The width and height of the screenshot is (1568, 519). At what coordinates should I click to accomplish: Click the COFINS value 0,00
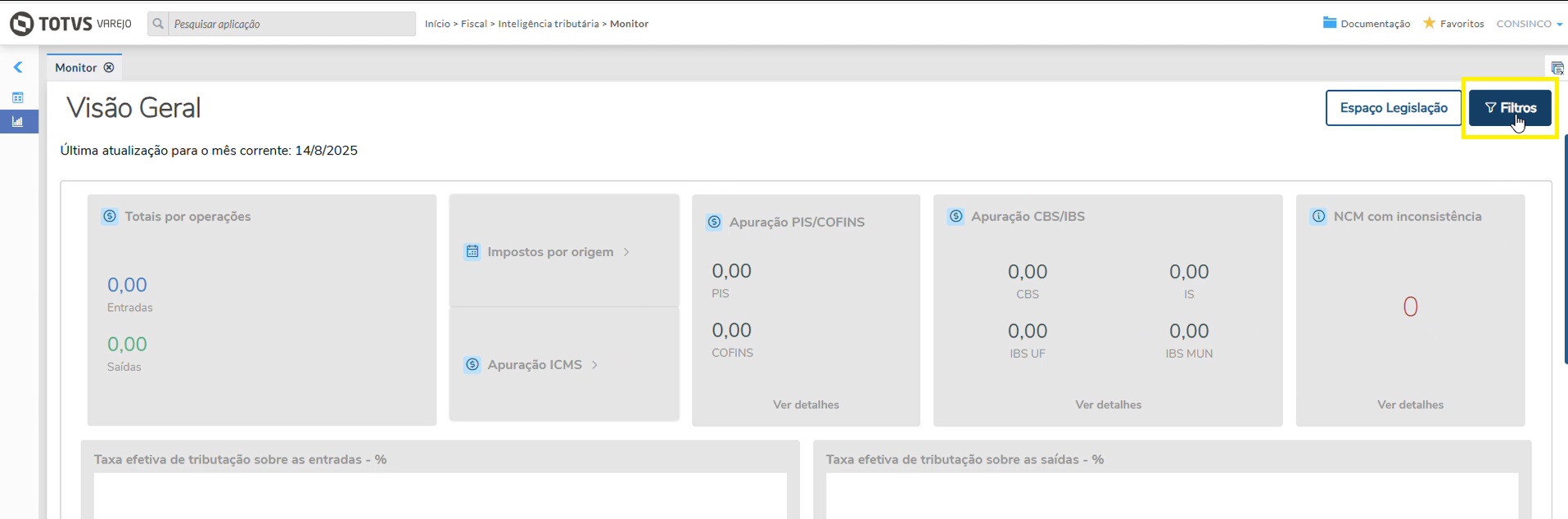point(731,330)
